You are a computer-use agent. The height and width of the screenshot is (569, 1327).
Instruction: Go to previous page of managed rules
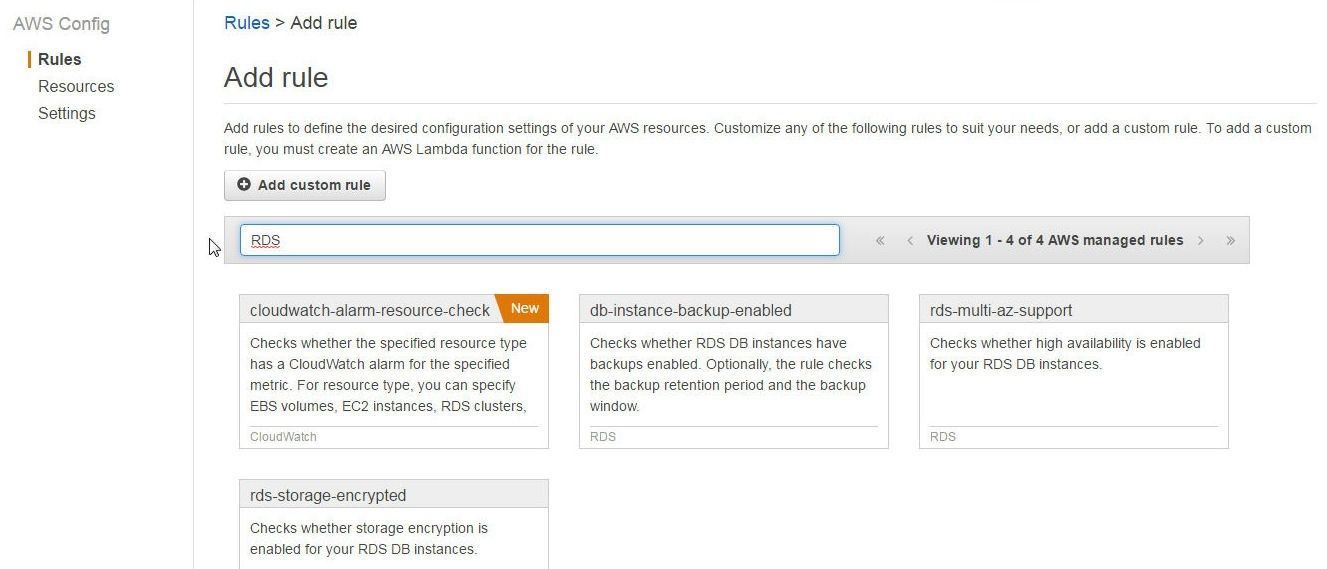pos(910,240)
